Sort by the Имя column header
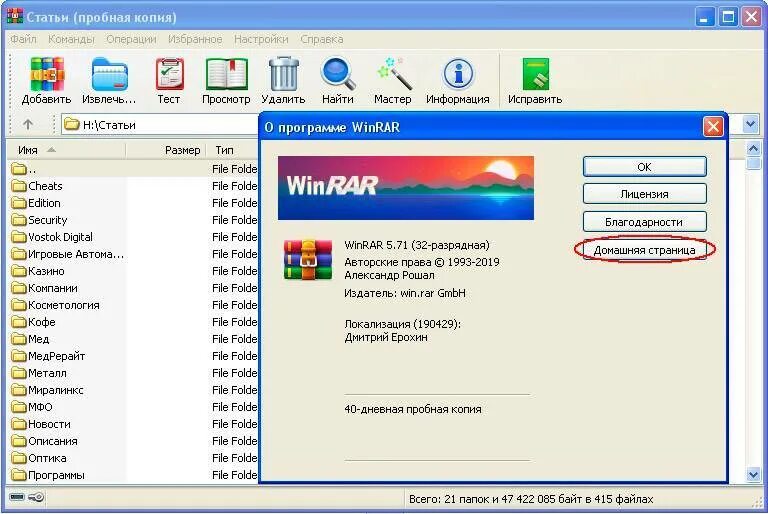Viewport: 768px width, 514px height. [65, 150]
